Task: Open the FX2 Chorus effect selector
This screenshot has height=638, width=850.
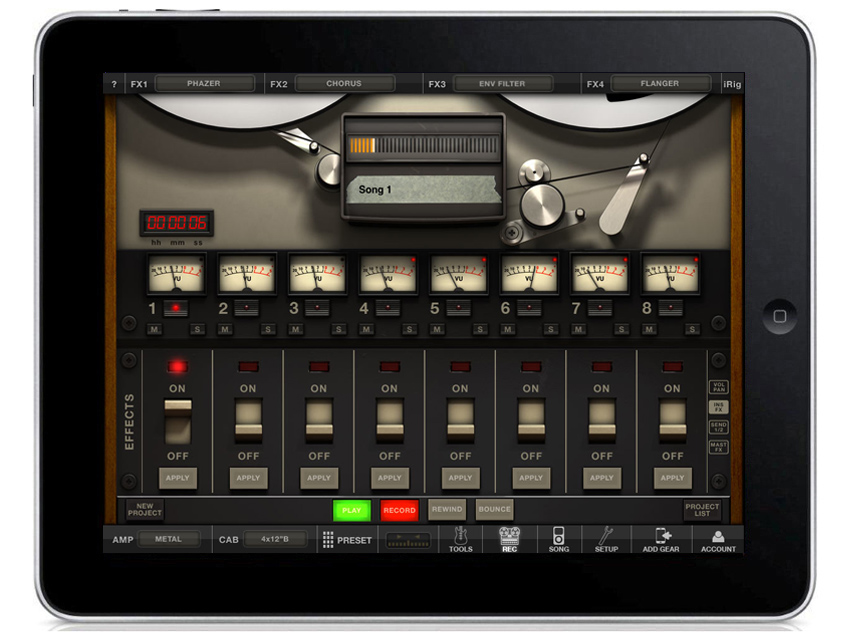Action: (x=344, y=83)
